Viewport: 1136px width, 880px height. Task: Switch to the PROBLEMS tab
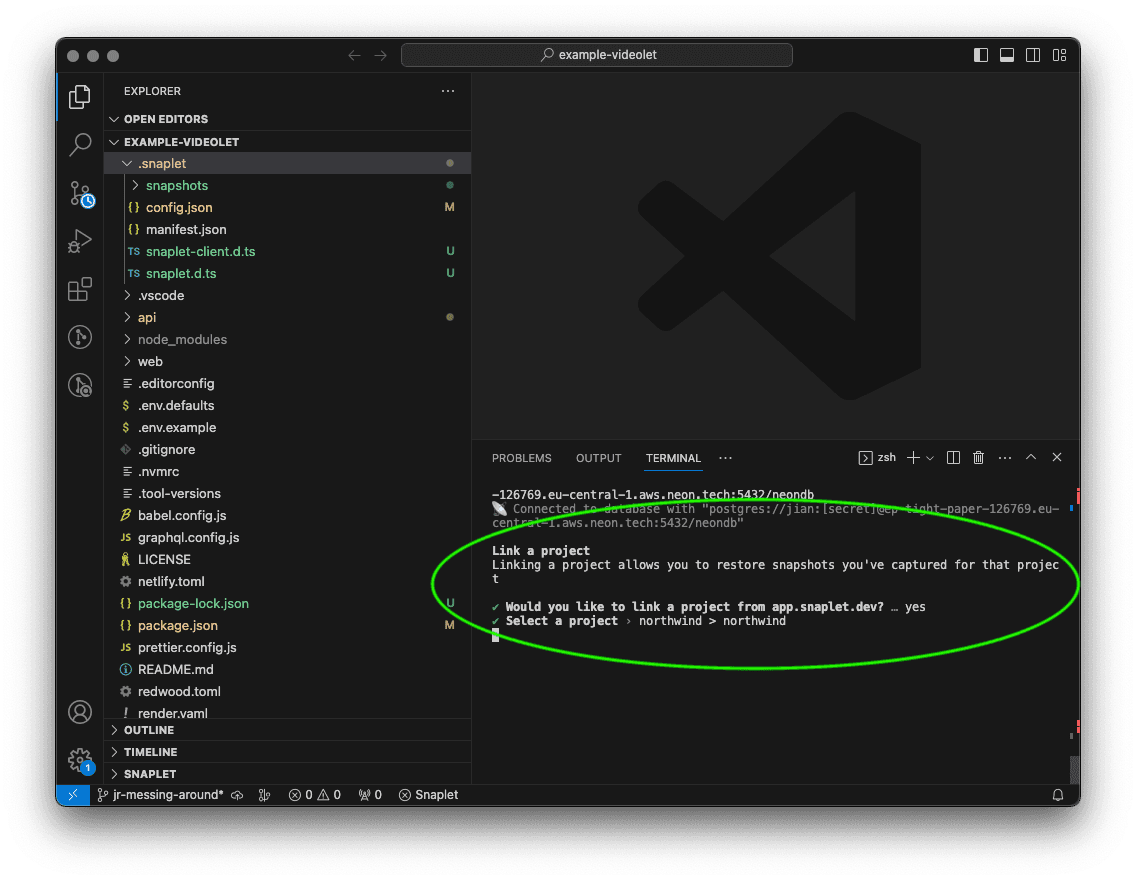(x=521, y=458)
